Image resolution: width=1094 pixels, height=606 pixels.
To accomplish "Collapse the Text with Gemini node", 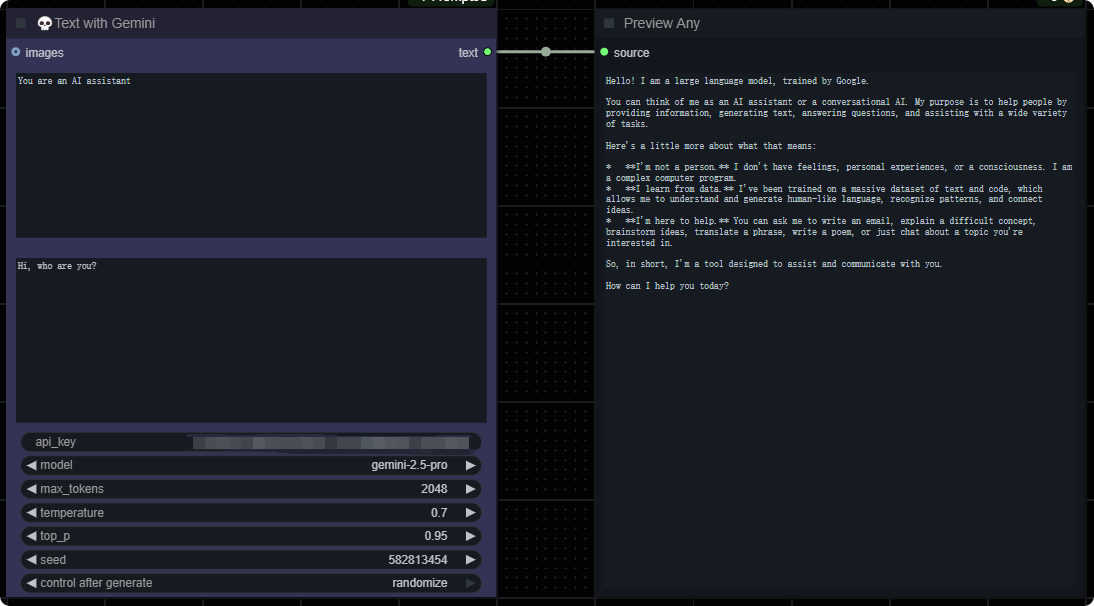I will 21,23.
